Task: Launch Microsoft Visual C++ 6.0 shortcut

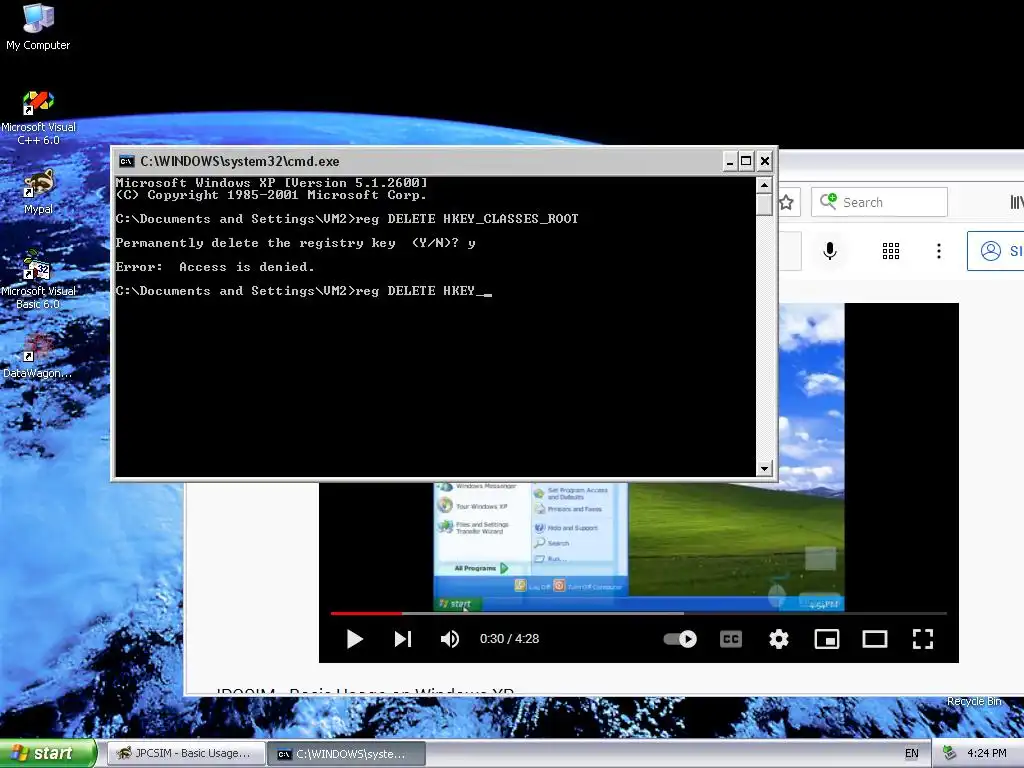Action: click(38, 118)
